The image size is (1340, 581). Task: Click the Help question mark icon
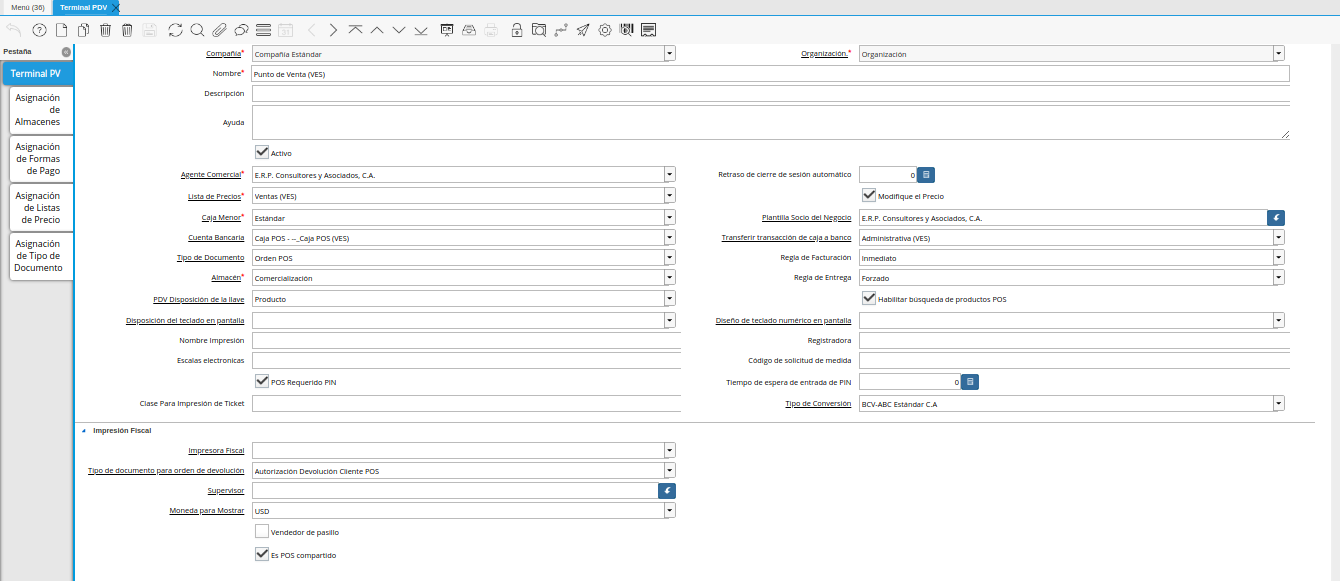(39, 30)
